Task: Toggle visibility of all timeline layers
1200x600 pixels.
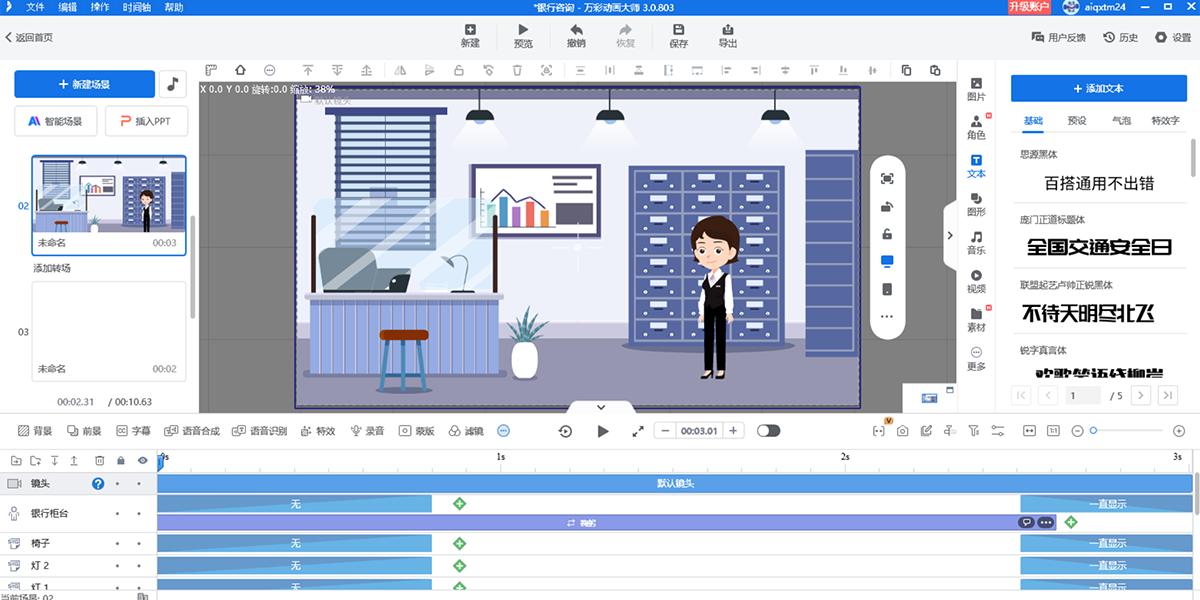Action: (141, 460)
